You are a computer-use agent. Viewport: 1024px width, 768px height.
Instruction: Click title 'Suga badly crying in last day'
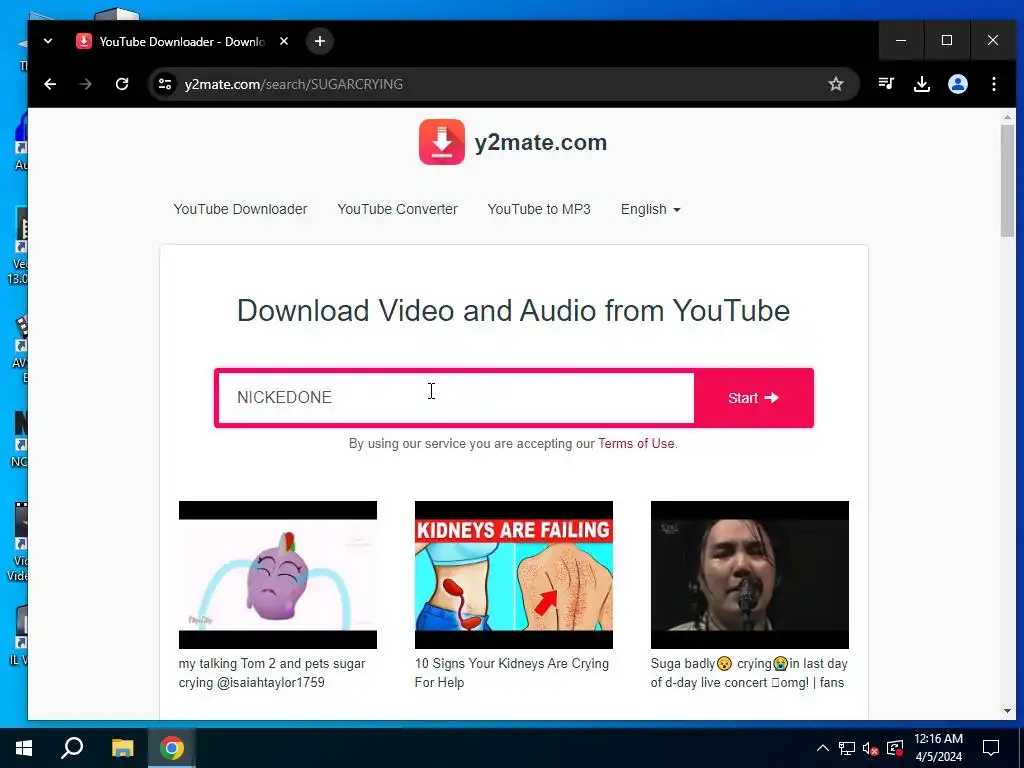click(x=749, y=673)
